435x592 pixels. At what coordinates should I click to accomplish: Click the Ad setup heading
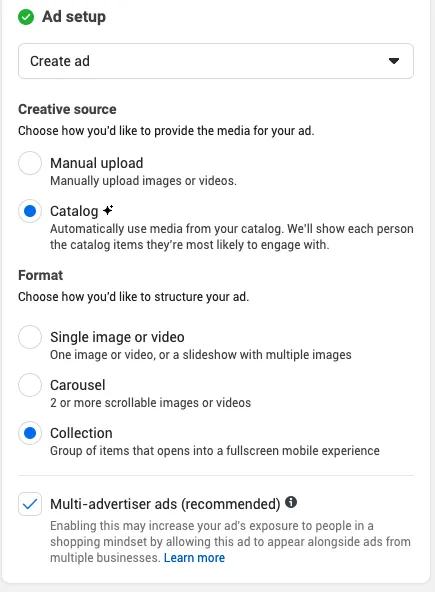pos(74,17)
